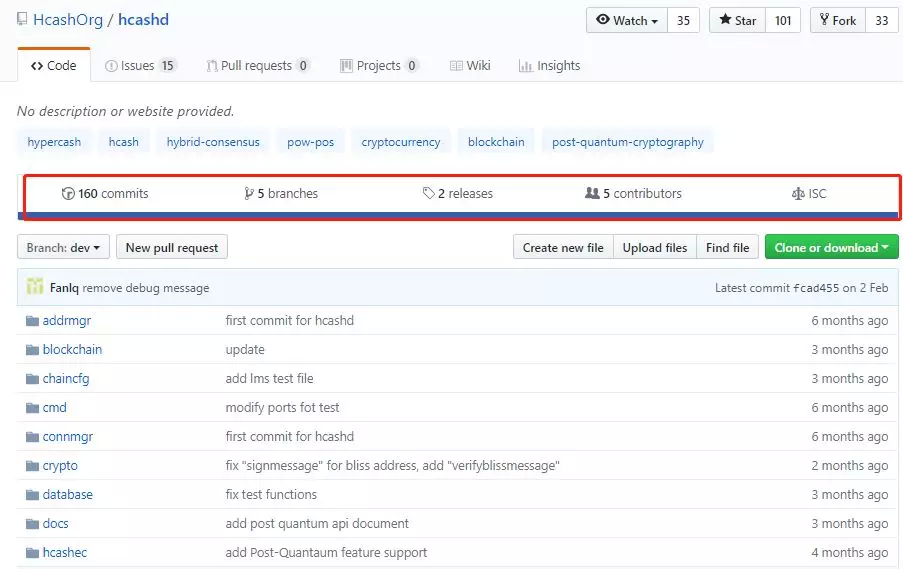Open the addrmgr folder
The image size is (903, 569).
point(67,320)
